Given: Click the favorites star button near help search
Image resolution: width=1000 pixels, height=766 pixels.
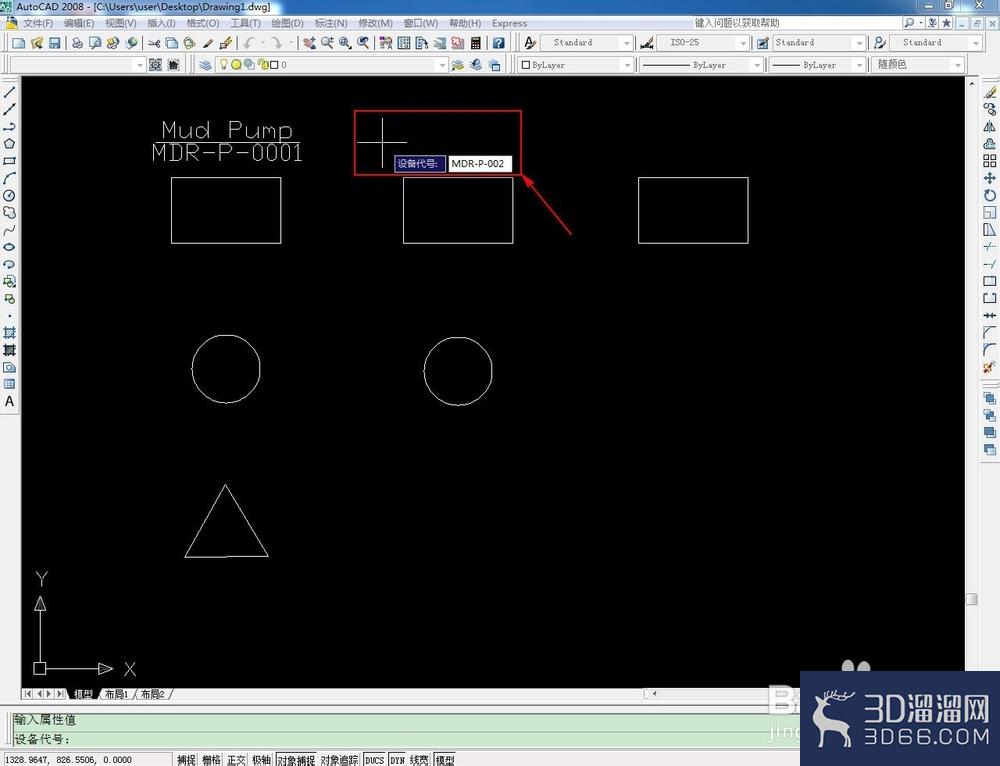Looking at the screenshot, I should pyautogui.click(x=946, y=23).
